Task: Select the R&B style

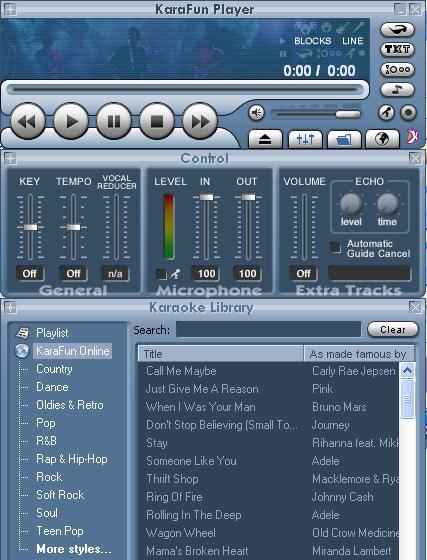Action: click(x=46, y=441)
